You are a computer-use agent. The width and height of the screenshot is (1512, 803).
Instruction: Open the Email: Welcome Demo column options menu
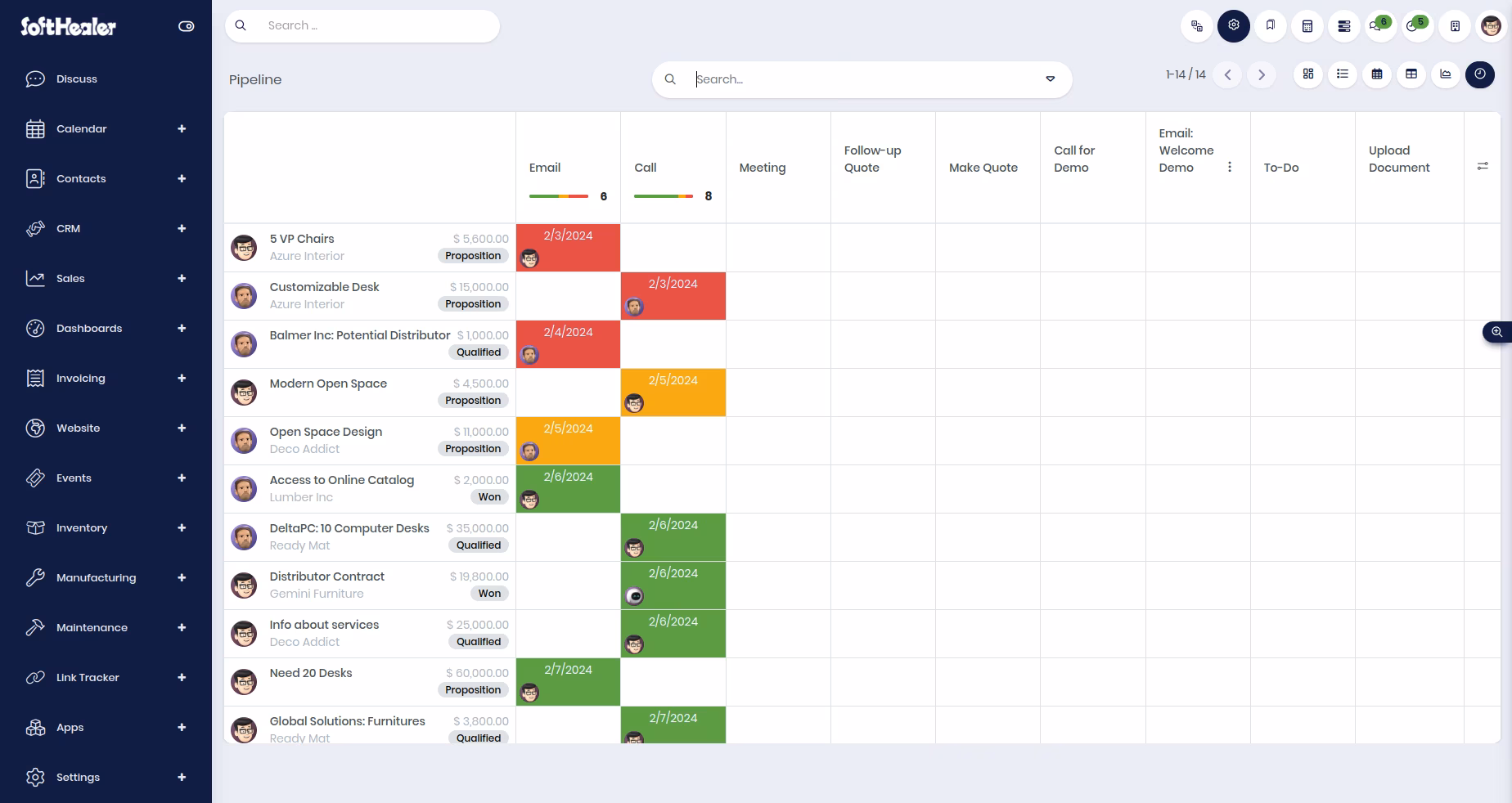click(x=1230, y=167)
